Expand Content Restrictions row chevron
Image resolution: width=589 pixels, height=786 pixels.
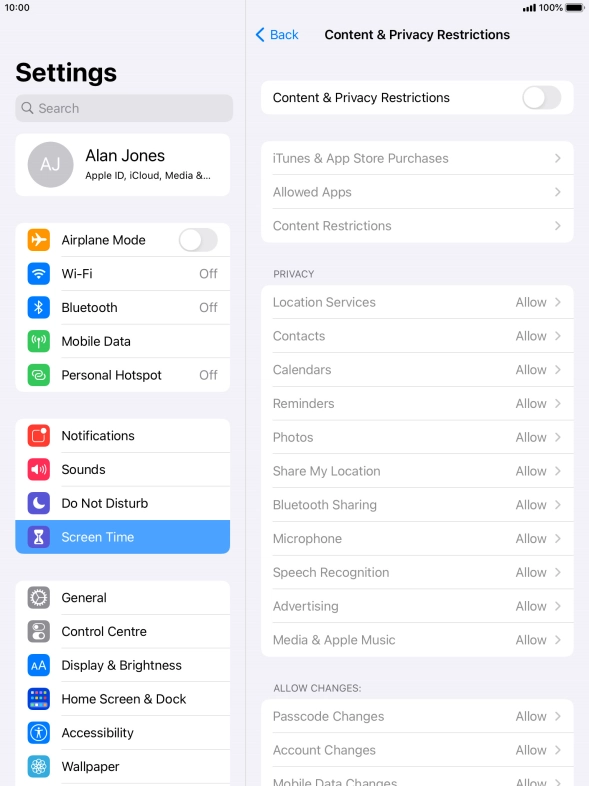pos(557,226)
